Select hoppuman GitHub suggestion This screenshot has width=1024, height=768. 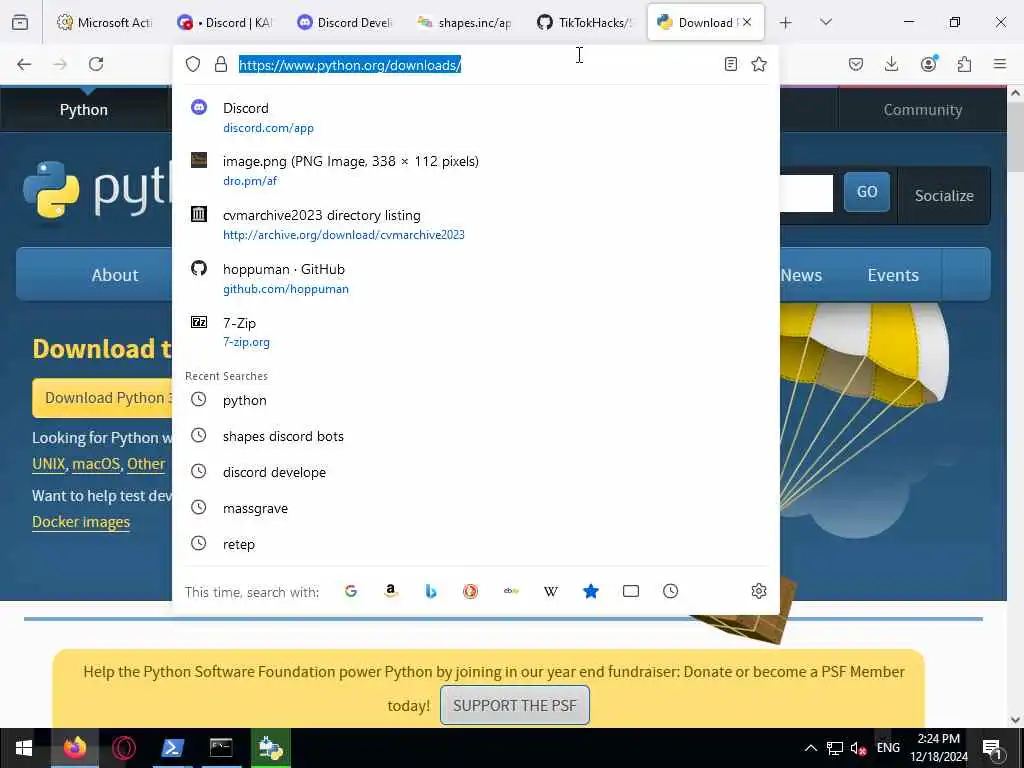click(x=475, y=278)
